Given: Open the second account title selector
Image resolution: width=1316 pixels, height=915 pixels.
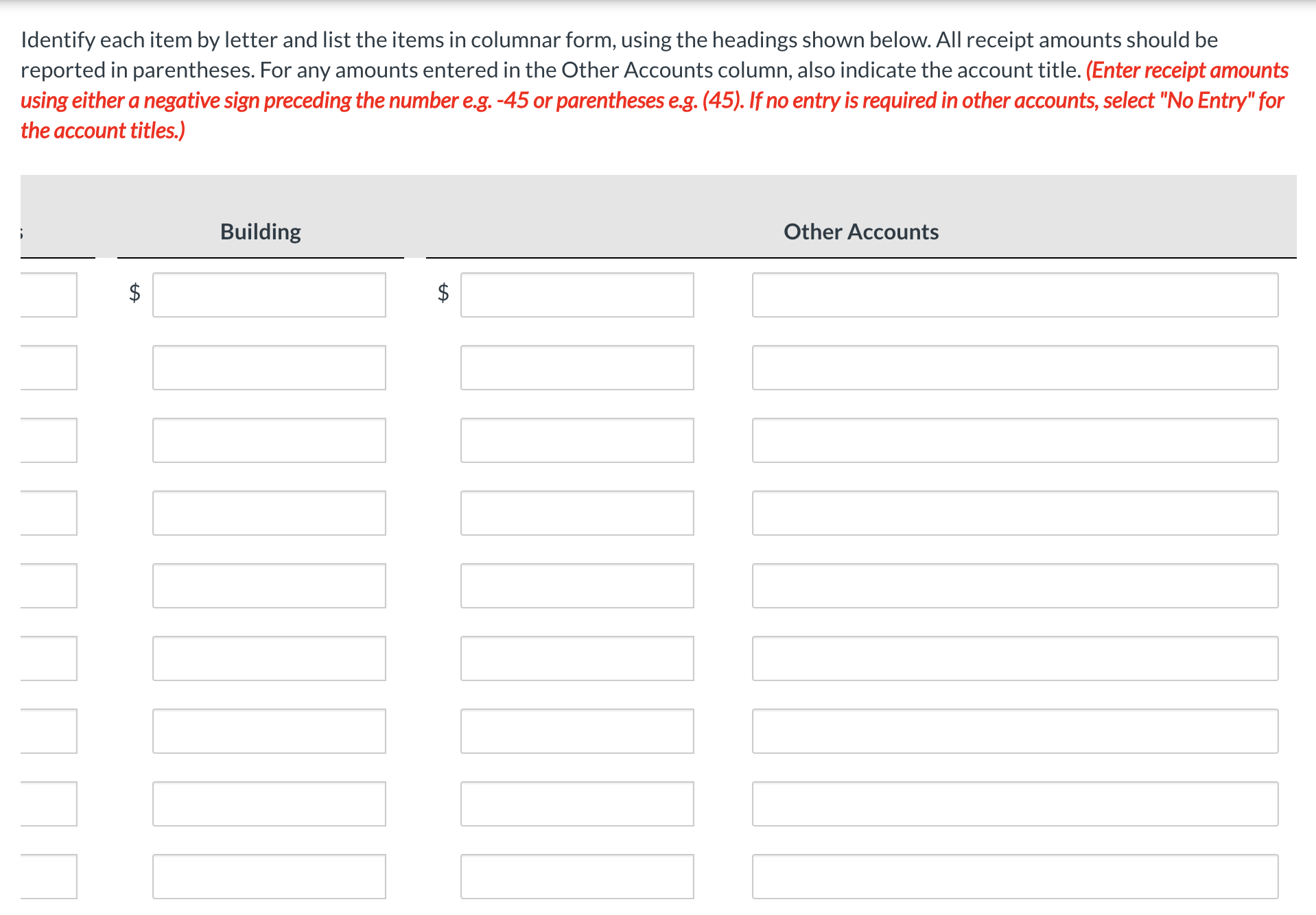Looking at the screenshot, I should [x=1015, y=367].
